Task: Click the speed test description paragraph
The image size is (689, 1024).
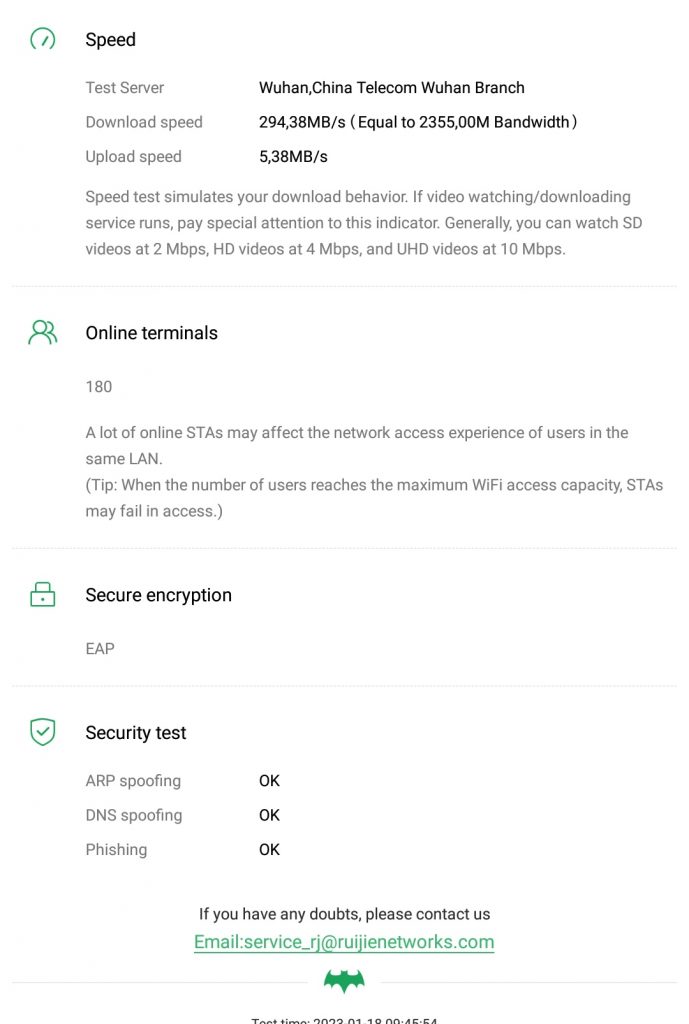Action: point(364,223)
